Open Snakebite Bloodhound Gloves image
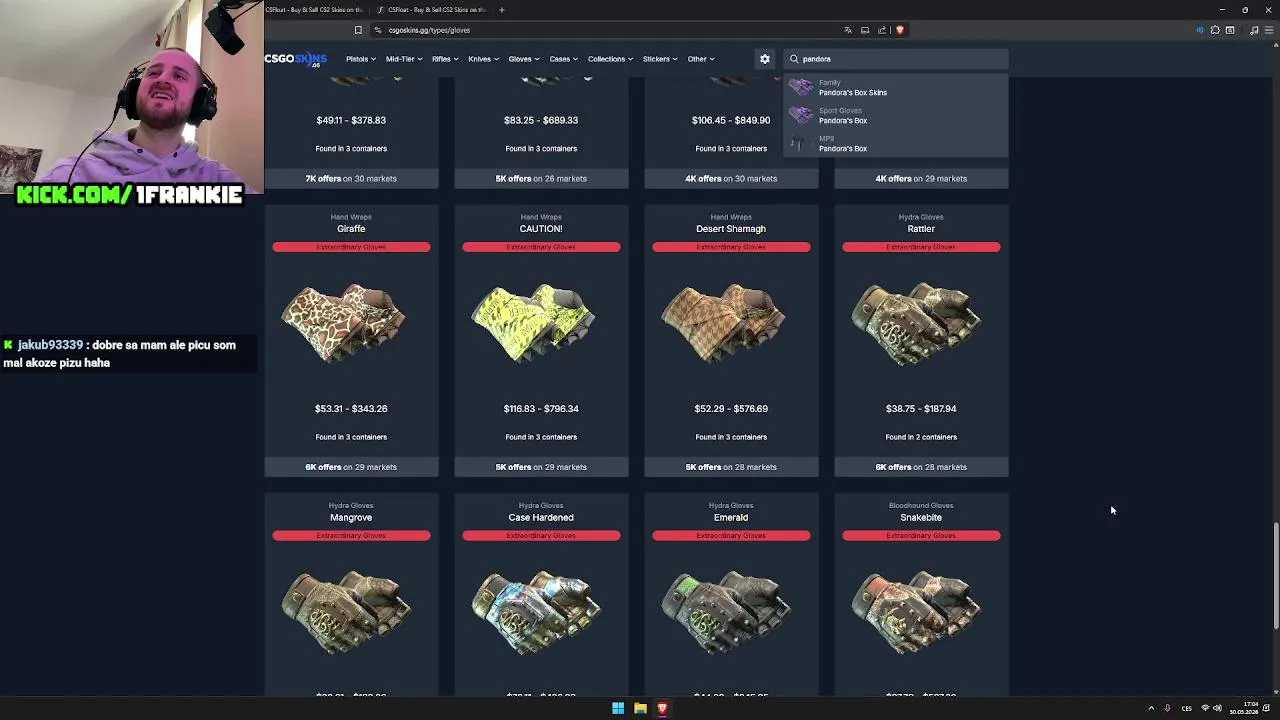This screenshot has width=1280, height=720. pos(916,611)
